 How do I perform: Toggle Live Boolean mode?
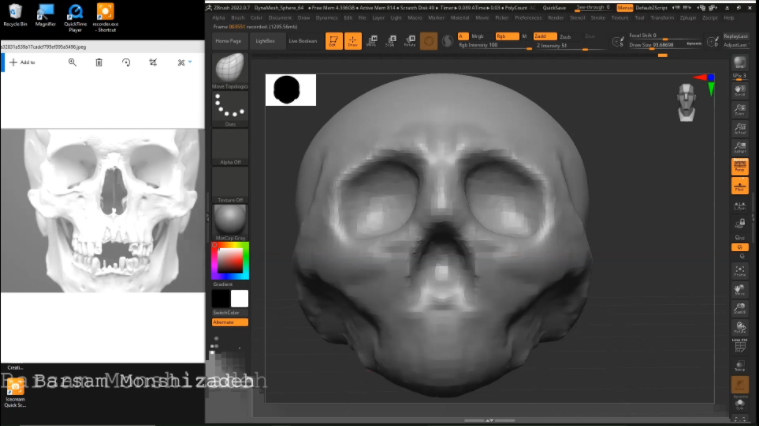(302, 41)
